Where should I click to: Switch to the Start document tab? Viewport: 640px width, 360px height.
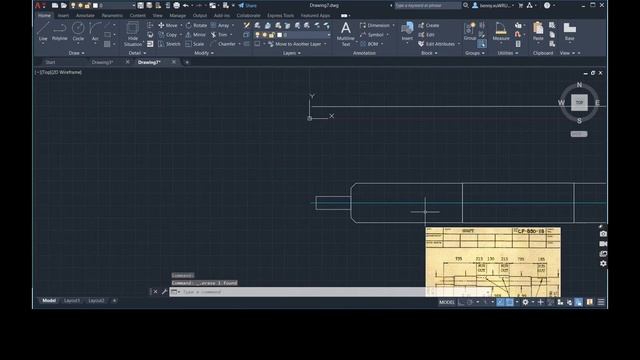coord(50,62)
